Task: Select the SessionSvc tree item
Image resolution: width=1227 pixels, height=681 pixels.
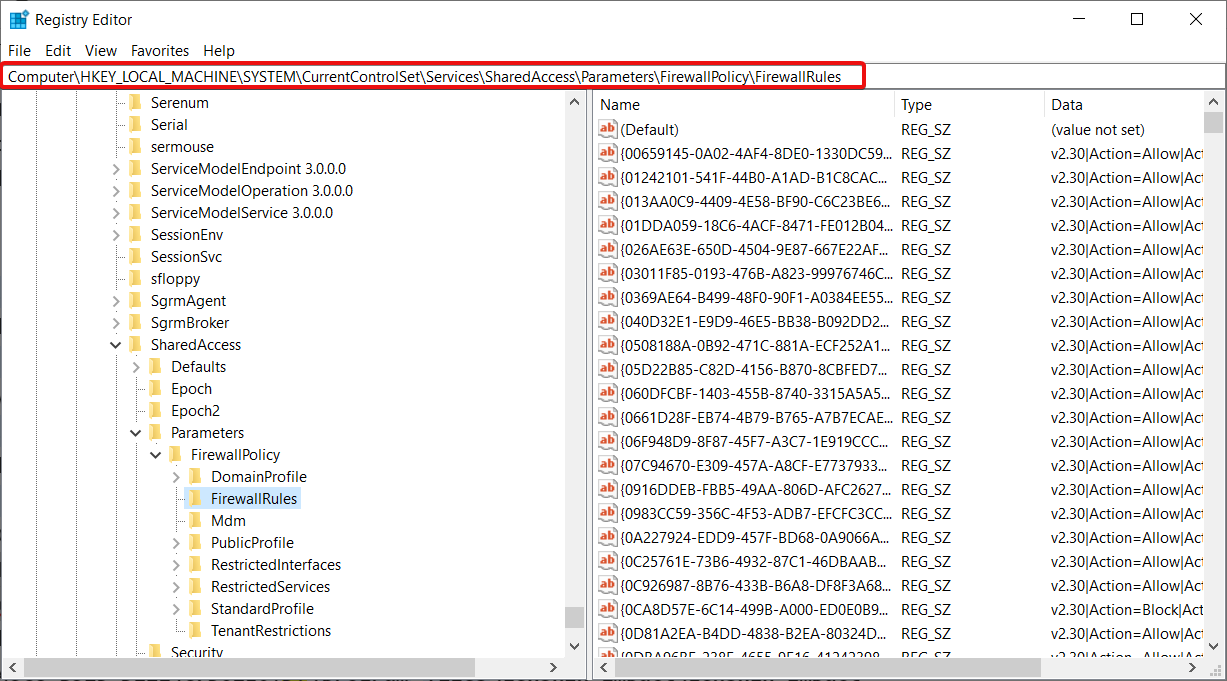Action: point(186,257)
